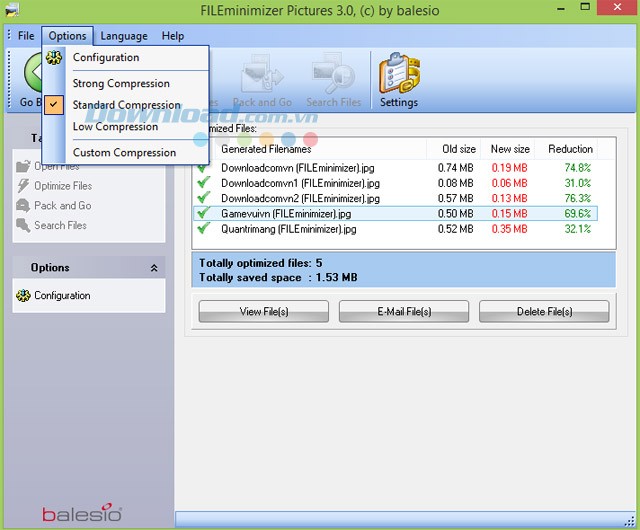Click Search Files in the sidebar
The height and width of the screenshot is (530, 640).
click(x=60, y=225)
